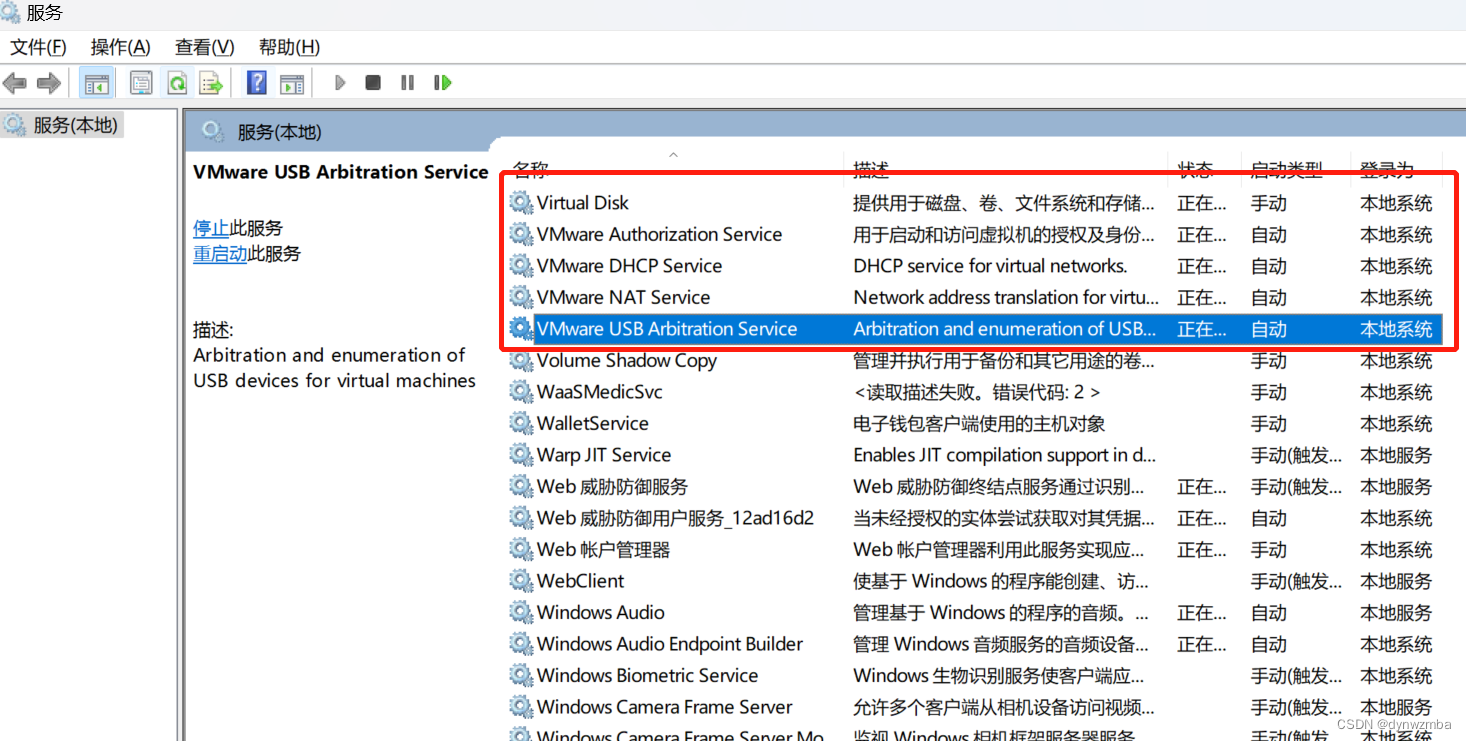Select the WalletService service name
Image resolution: width=1466 pixels, height=741 pixels.
coord(592,423)
